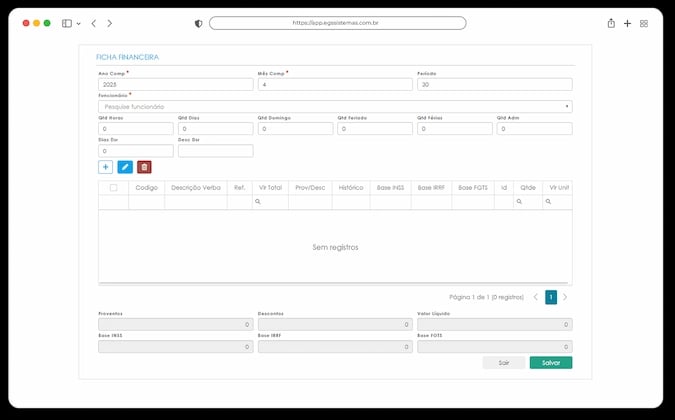Click the search icon under Vlr Total

[x=257, y=201]
